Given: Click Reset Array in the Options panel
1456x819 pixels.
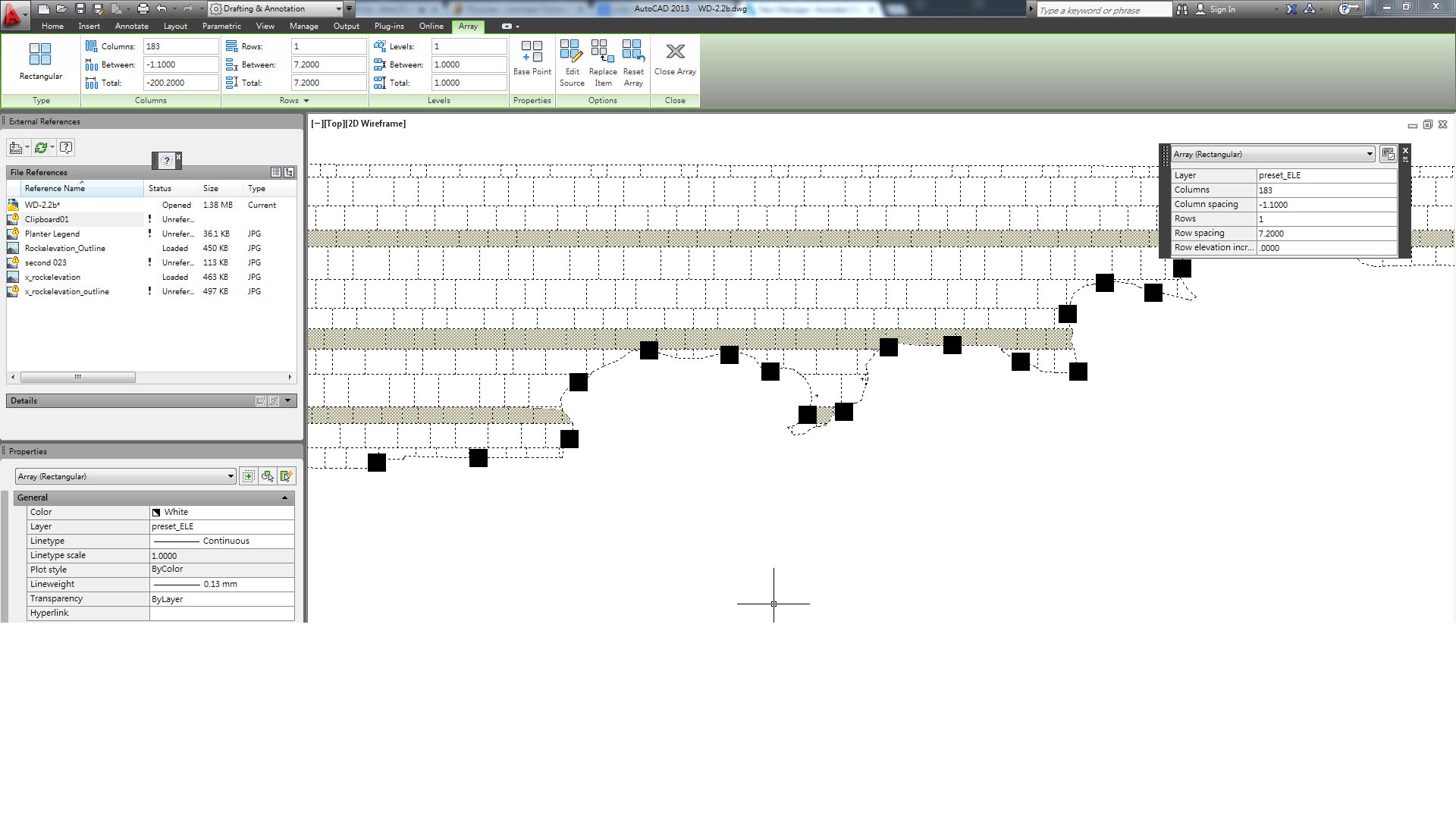Looking at the screenshot, I should [x=633, y=61].
